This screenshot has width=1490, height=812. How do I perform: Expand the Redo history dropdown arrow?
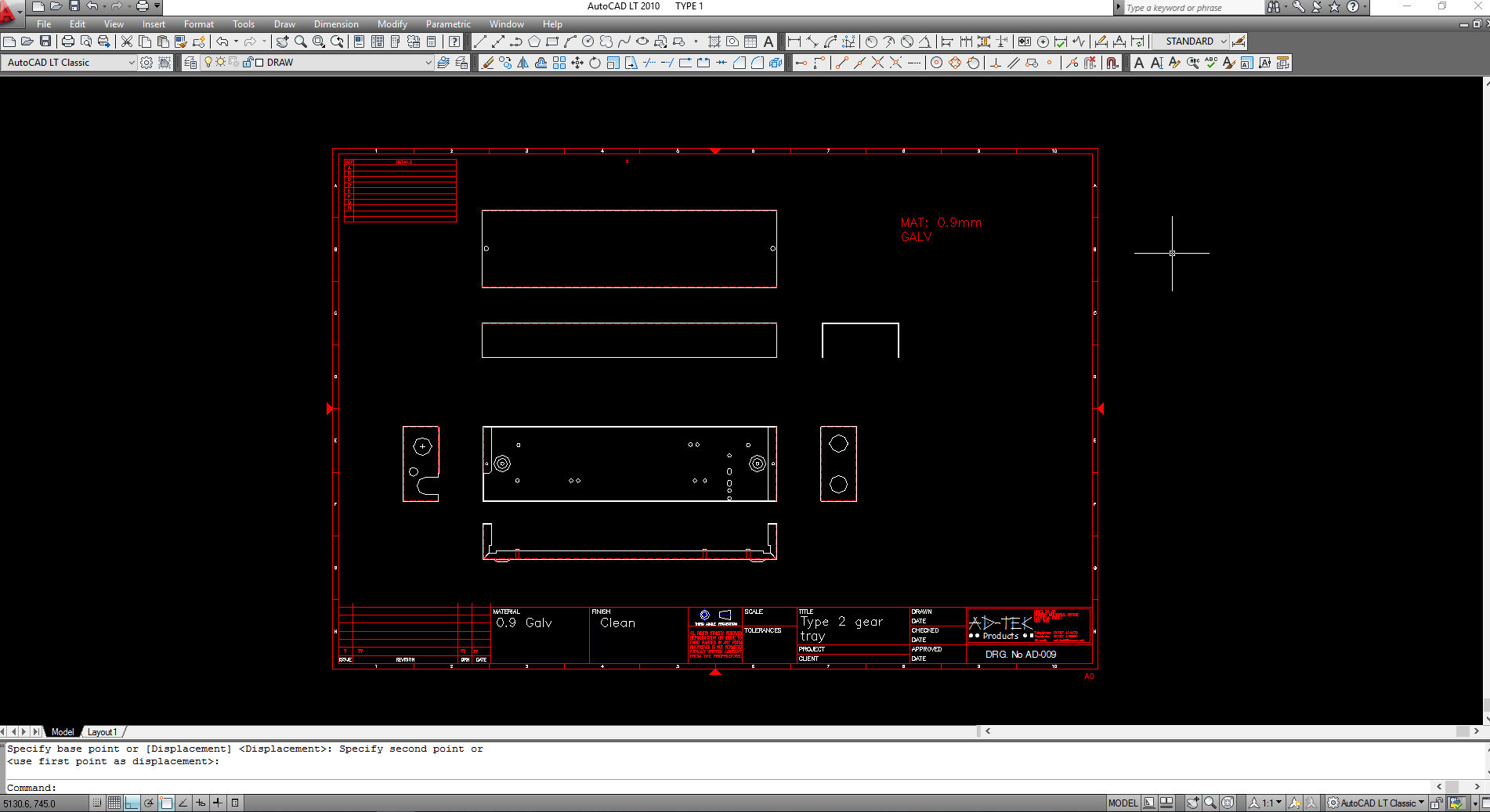point(264,42)
